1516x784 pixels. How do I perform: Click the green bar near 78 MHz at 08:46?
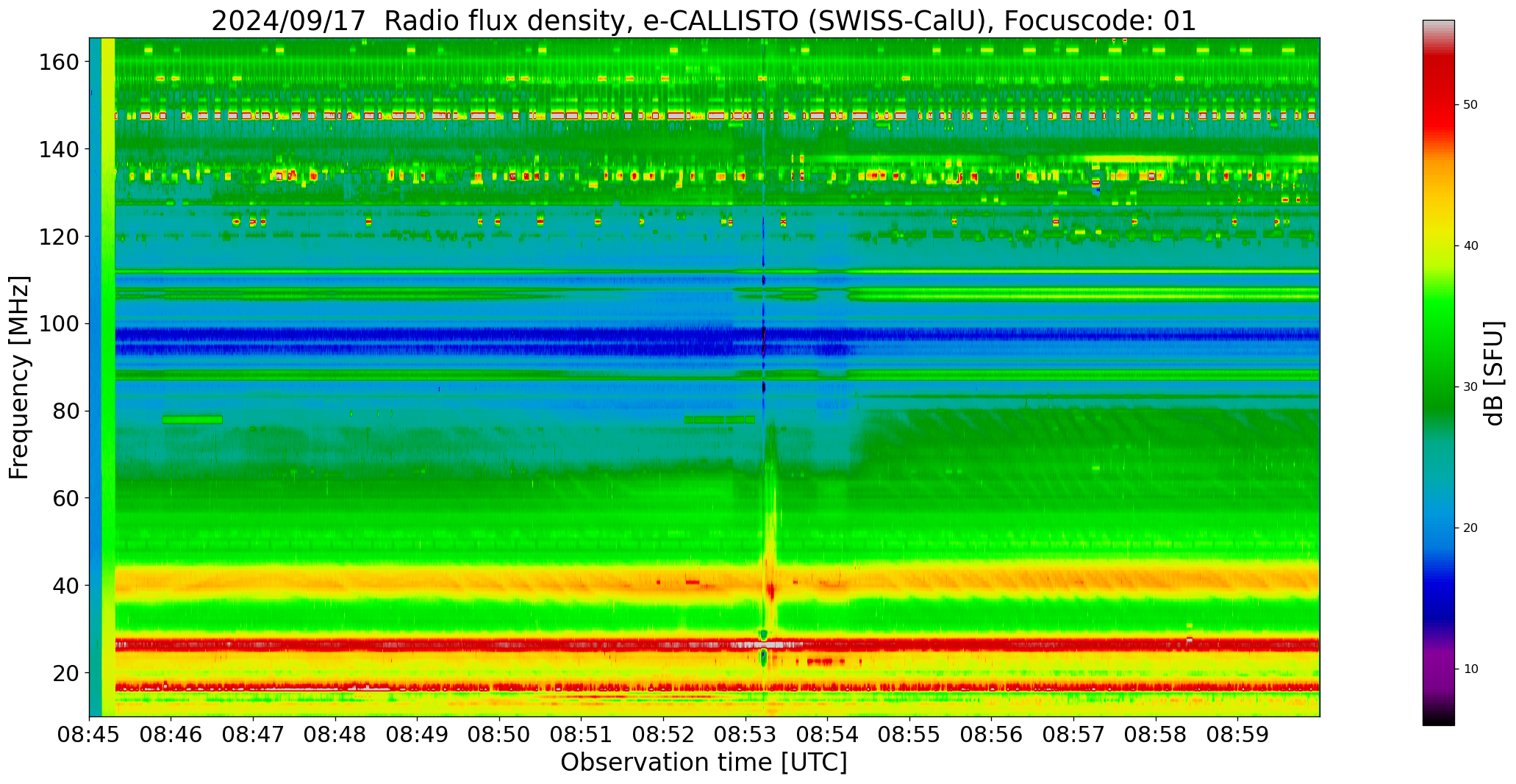point(192,420)
